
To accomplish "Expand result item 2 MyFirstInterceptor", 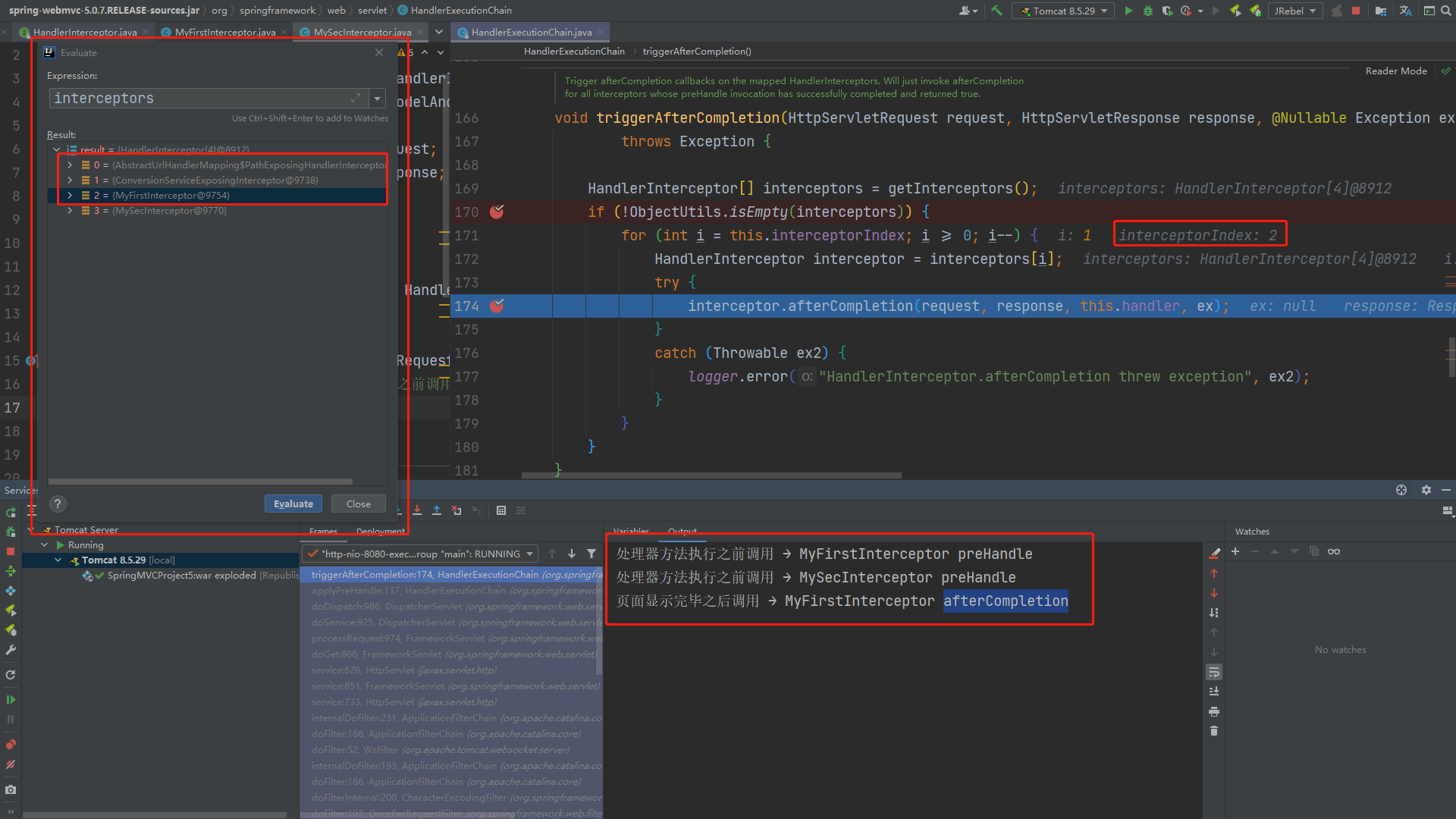I will (x=70, y=195).
